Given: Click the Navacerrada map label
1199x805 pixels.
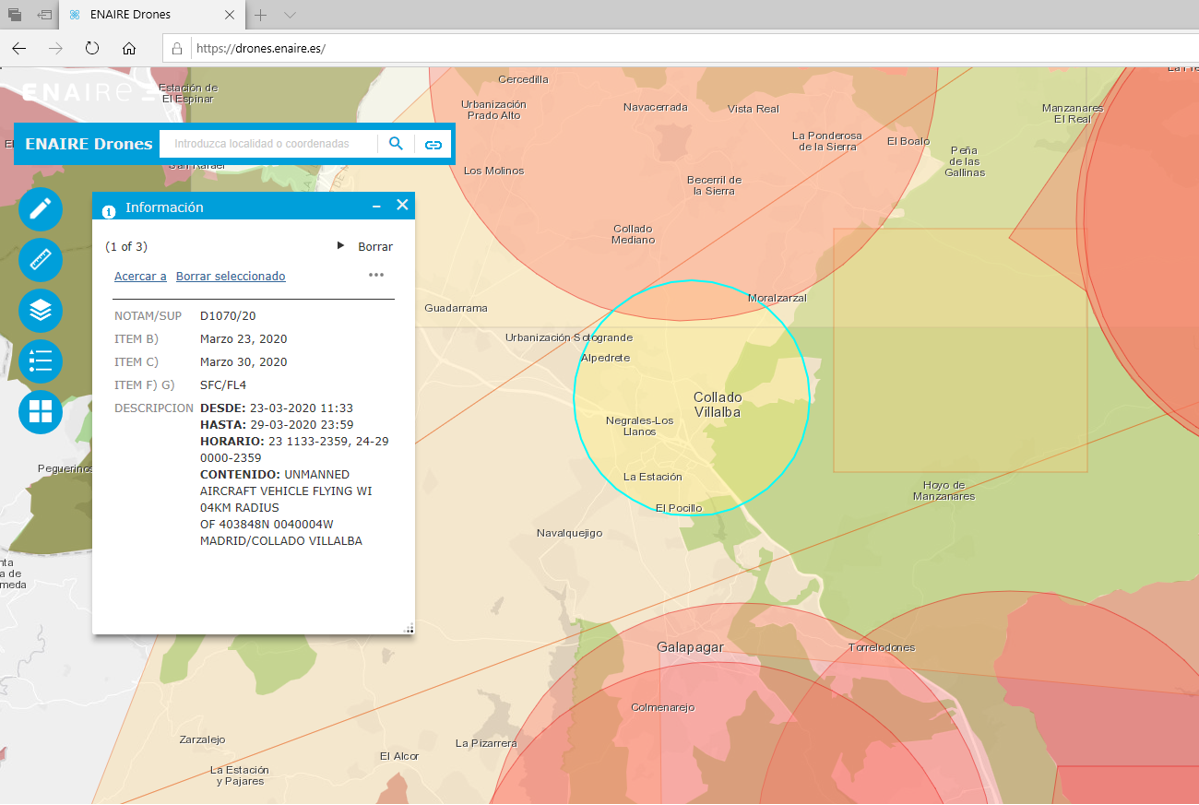Looking at the screenshot, I should point(655,107).
